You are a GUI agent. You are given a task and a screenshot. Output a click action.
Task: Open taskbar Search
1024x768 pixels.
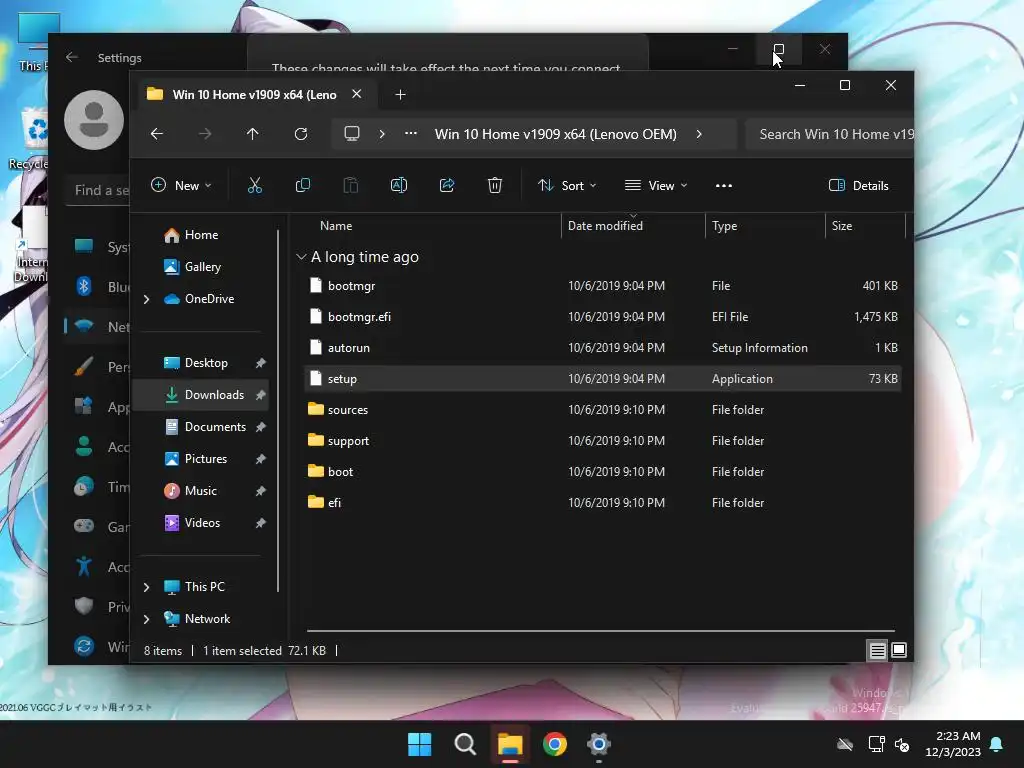[465, 744]
